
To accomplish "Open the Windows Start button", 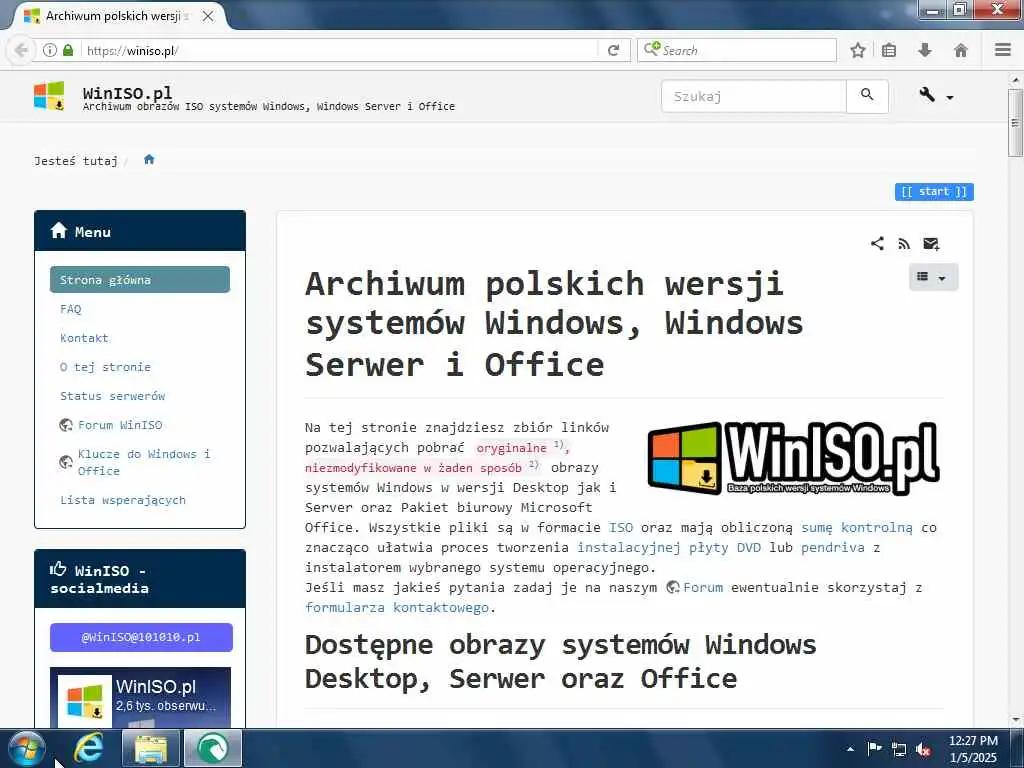I will (x=26, y=748).
